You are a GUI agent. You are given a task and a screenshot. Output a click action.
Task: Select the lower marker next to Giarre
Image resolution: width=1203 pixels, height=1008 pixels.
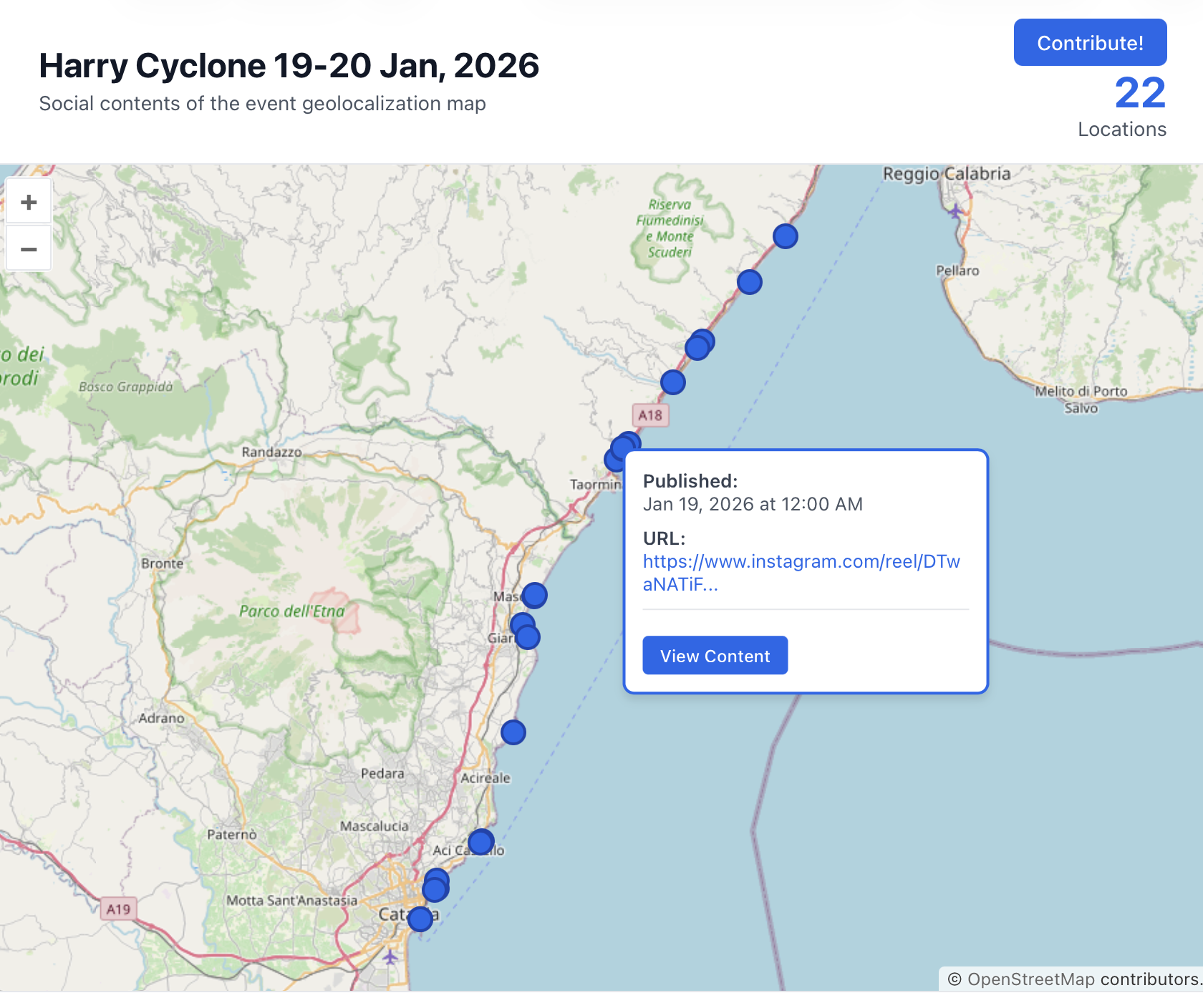tap(528, 637)
